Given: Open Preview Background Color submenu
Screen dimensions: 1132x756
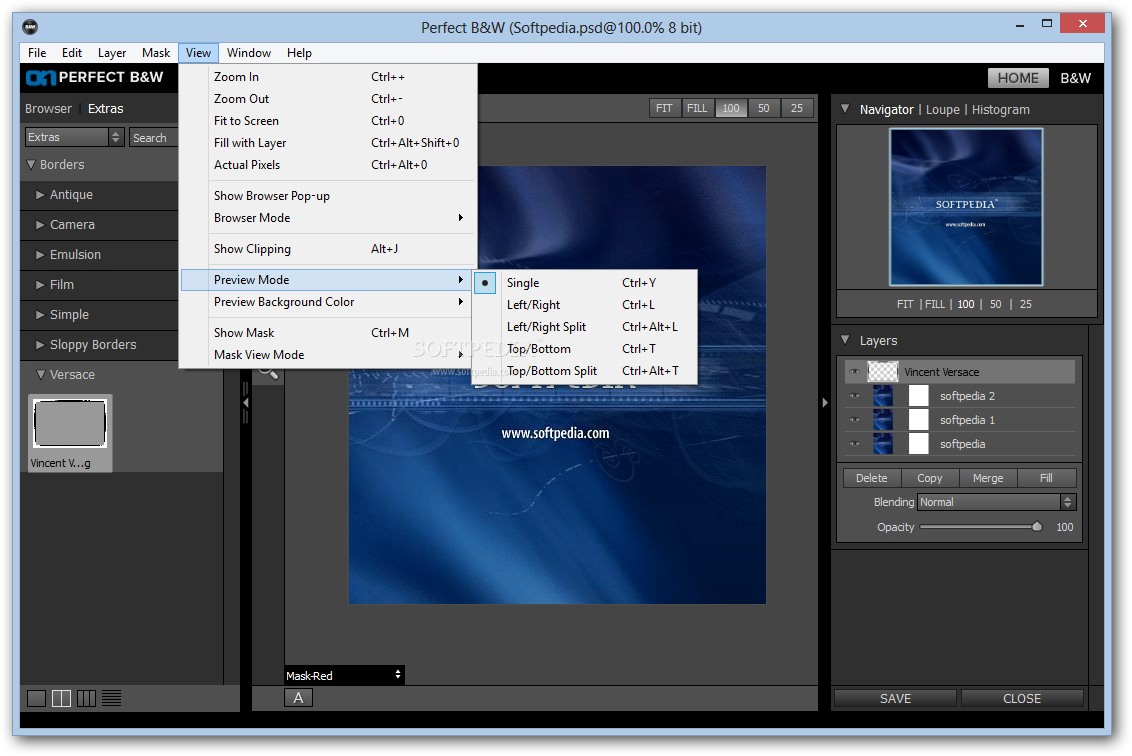Looking at the screenshot, I should (328, 302).
